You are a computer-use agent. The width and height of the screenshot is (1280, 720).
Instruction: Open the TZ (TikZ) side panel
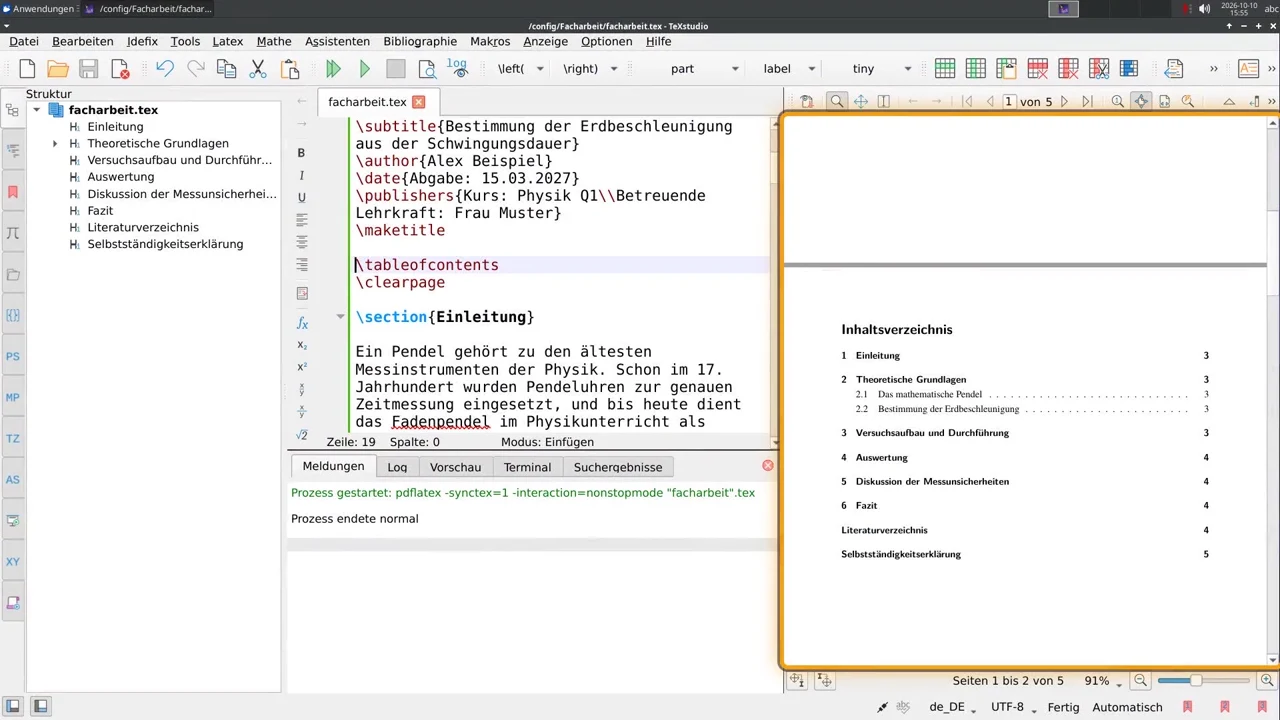point(13,439)
